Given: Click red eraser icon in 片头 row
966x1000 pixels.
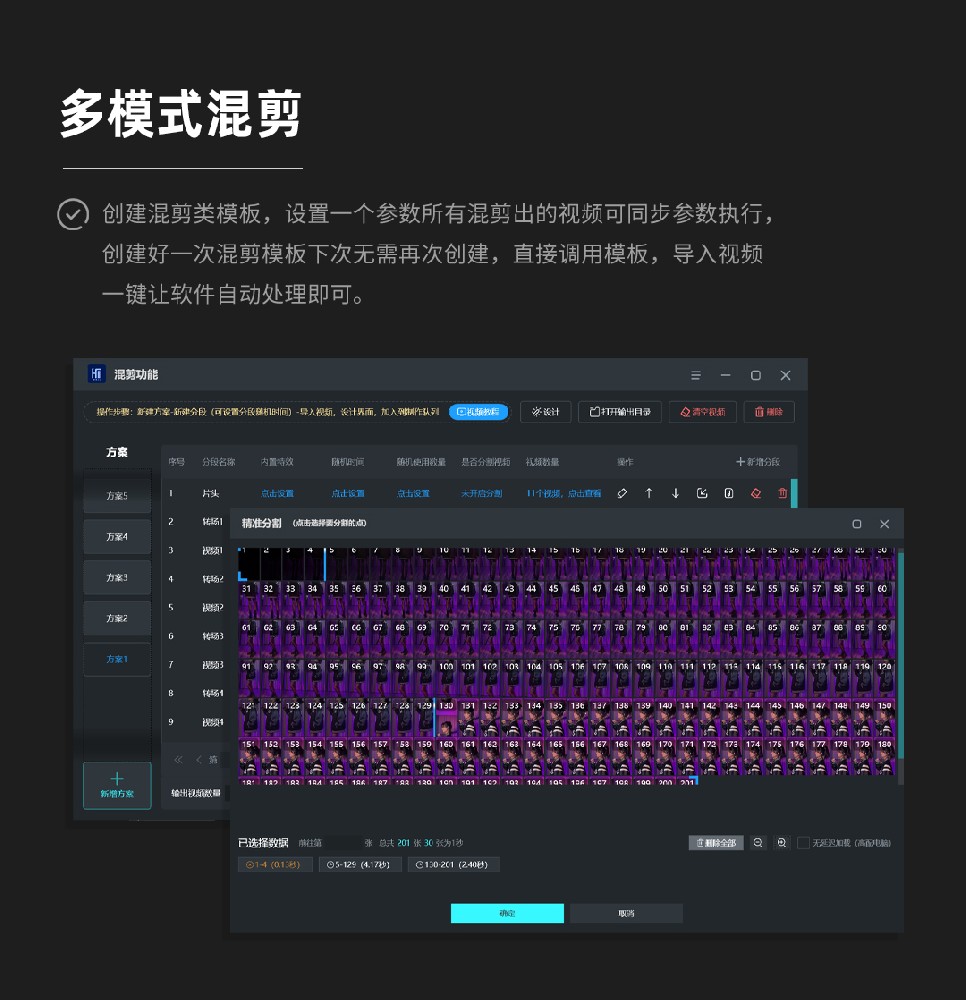Looking at the screenshot, I should (x=756, y=493).
